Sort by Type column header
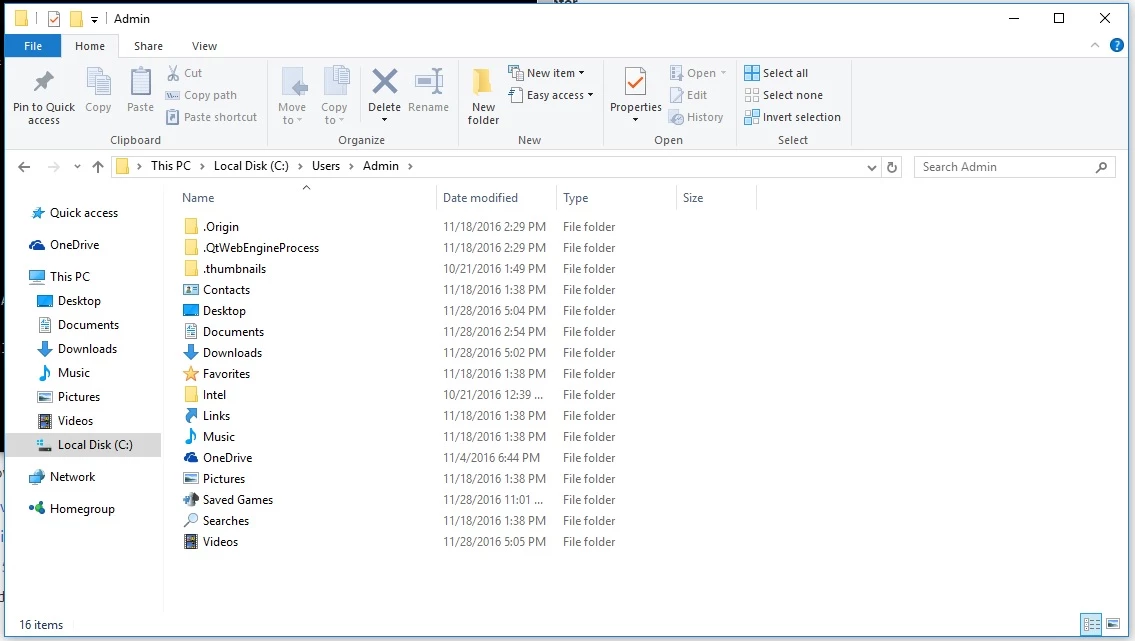Viewport: 1135px width, 641px height. (x=616, y=198)
